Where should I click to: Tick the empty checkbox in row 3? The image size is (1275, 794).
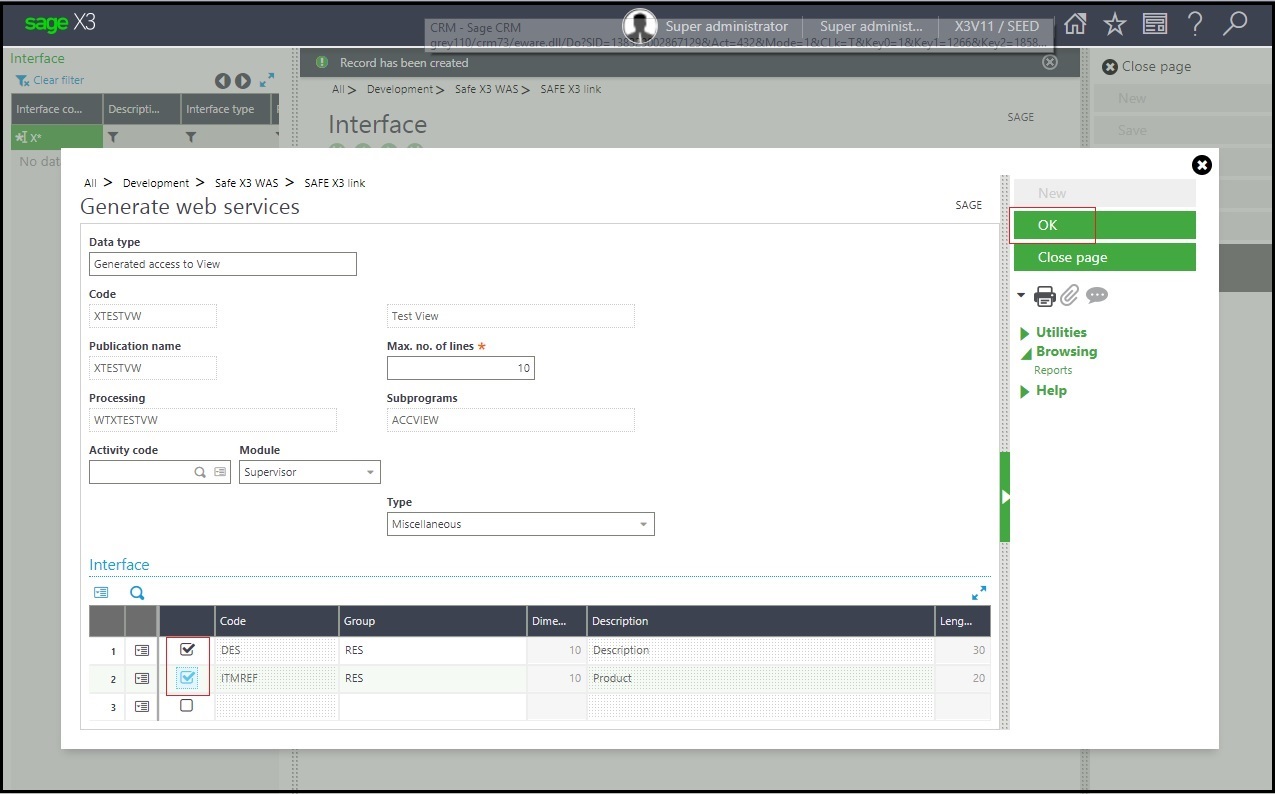(186, 705)
